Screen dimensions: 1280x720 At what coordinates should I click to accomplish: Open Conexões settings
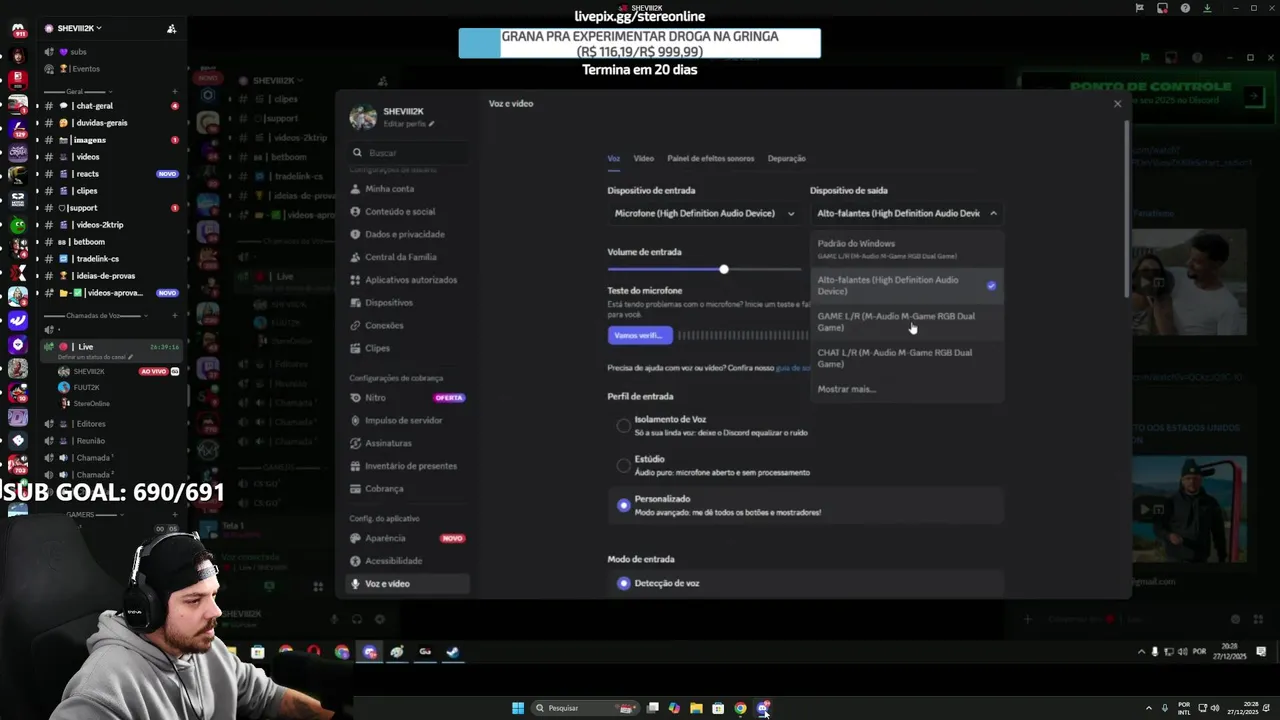[409, 325]
